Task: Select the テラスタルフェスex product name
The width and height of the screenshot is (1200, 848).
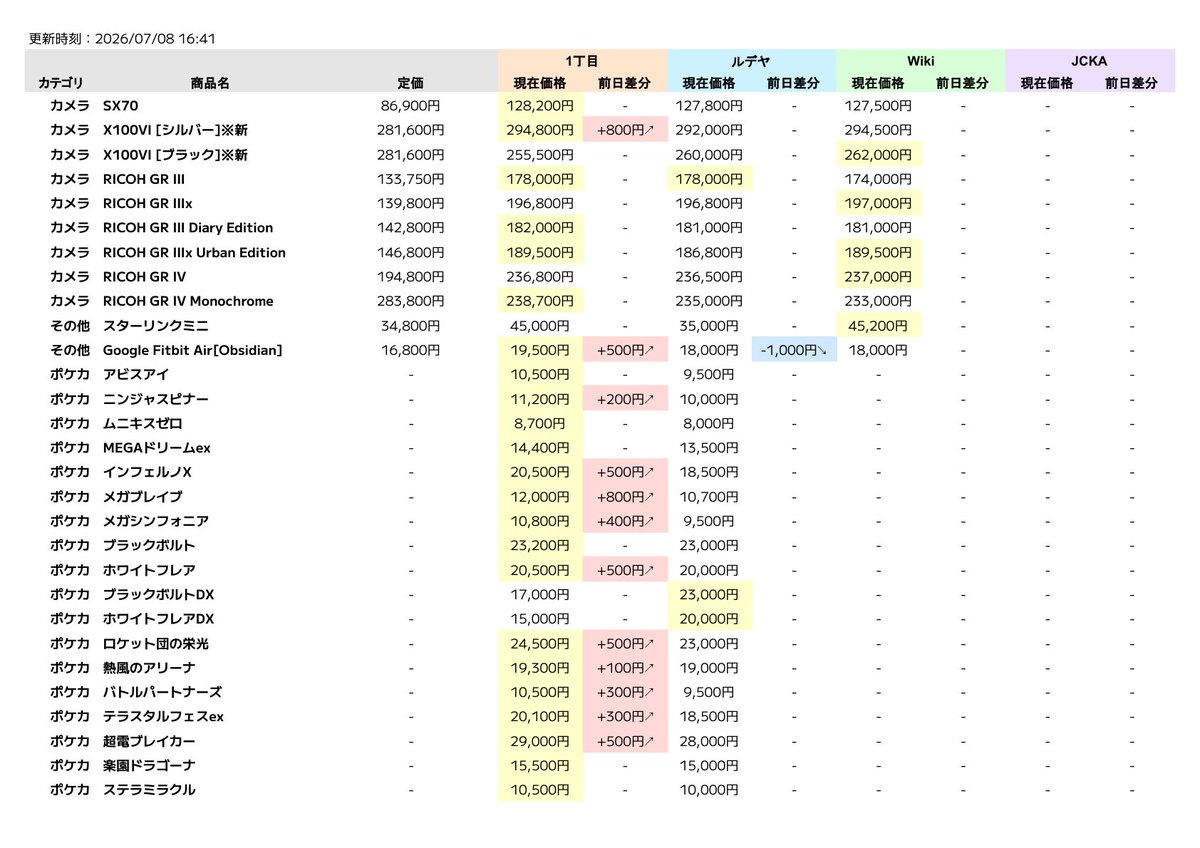Action: click(x=163, y=717)
